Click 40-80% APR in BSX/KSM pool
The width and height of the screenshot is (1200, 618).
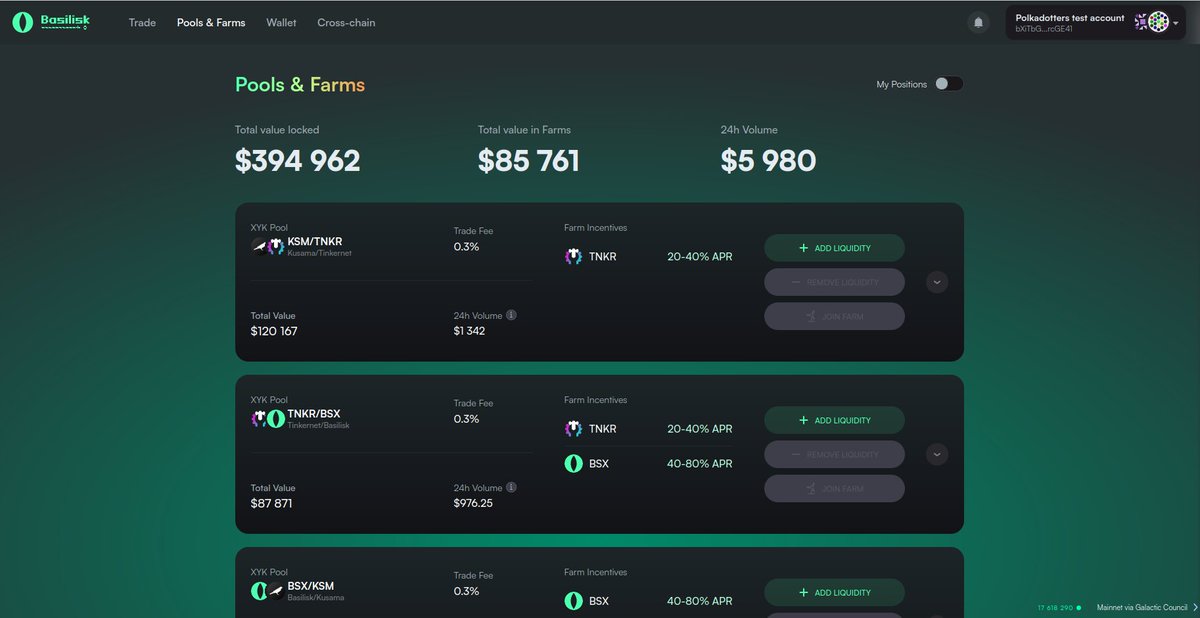pyautogui.click(x=699, y=601)
